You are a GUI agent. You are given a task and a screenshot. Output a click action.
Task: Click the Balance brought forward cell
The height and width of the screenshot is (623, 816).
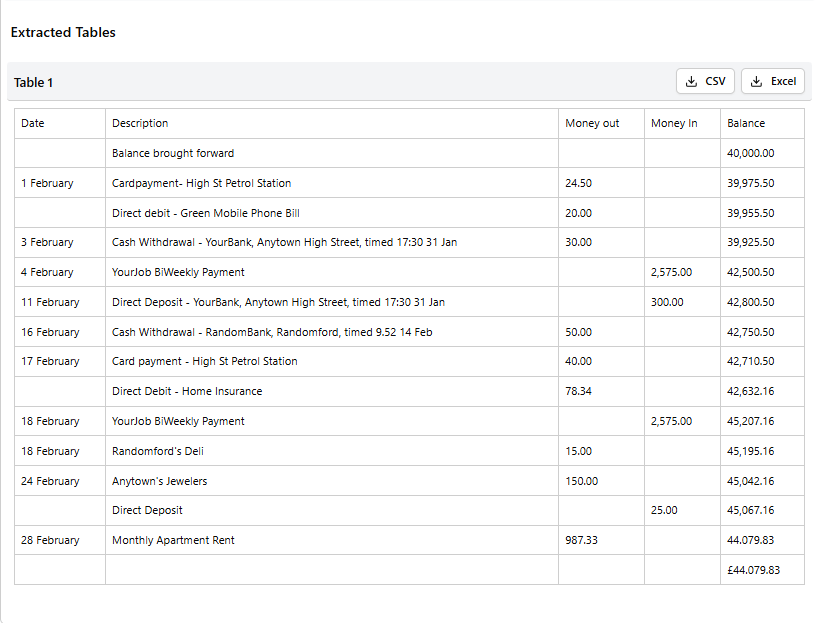pos(173,153)
